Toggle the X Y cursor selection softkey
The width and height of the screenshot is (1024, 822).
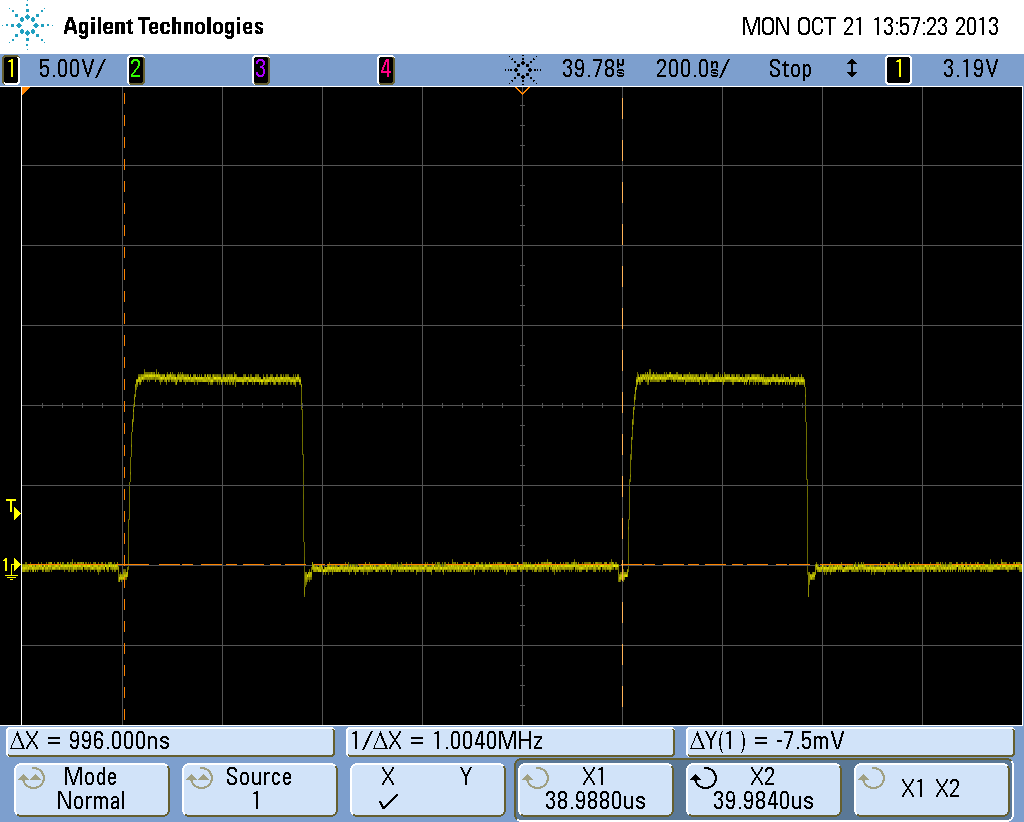point(427,789)
